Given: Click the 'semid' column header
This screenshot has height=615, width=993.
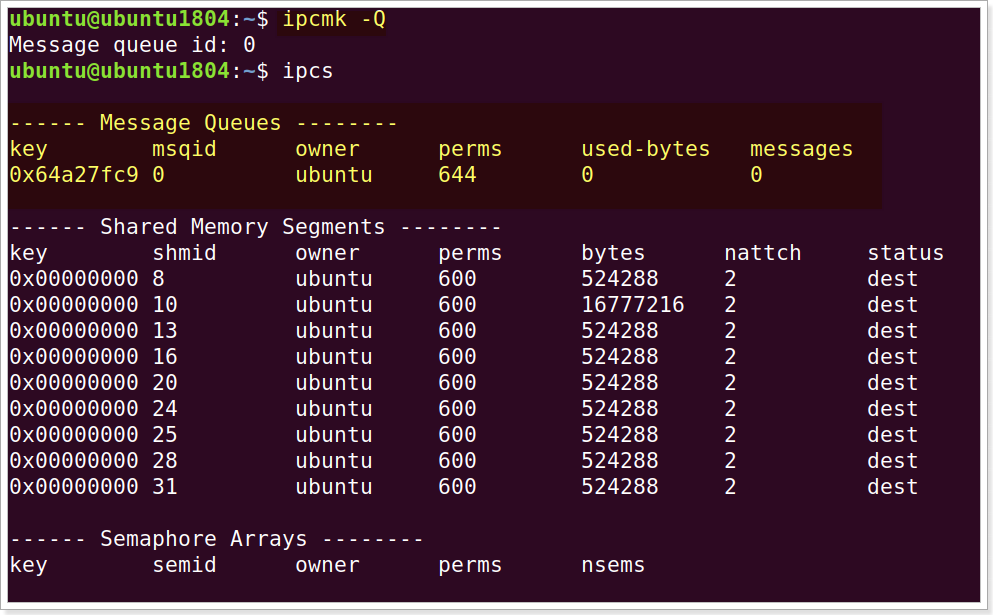Looking at the screenshot, I should click(184, 565).
